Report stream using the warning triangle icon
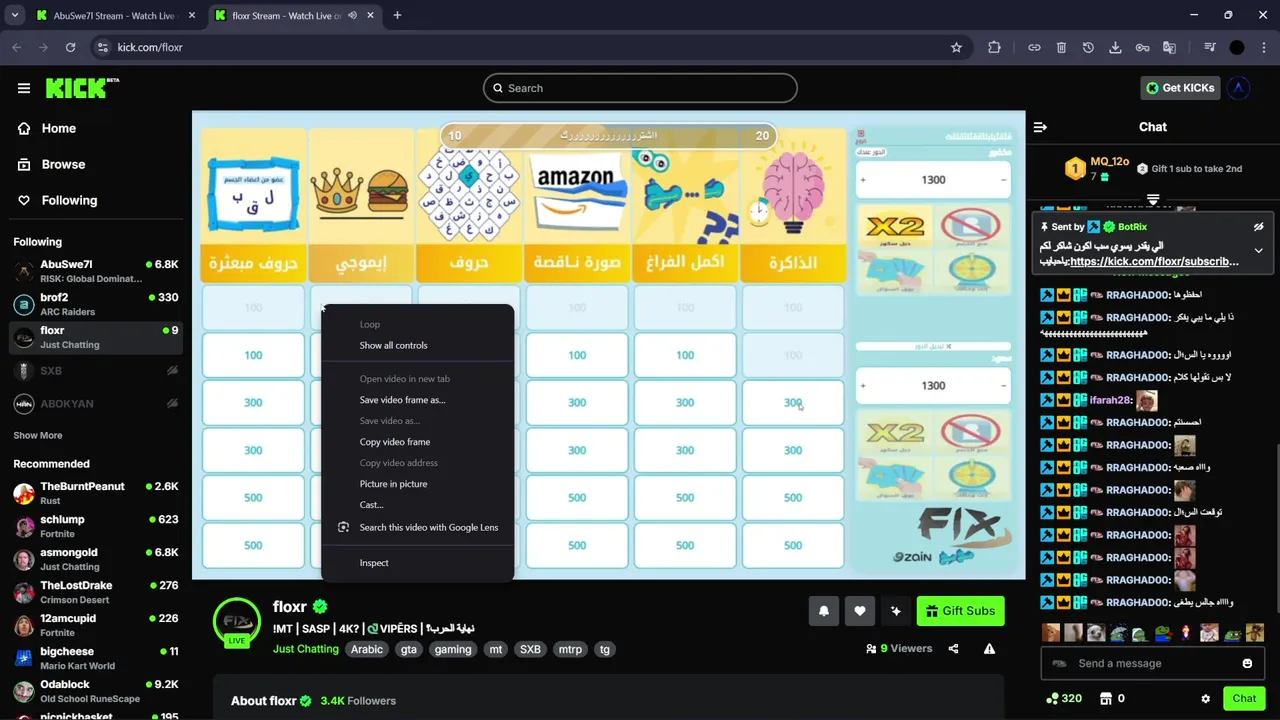 pos(989,649)
